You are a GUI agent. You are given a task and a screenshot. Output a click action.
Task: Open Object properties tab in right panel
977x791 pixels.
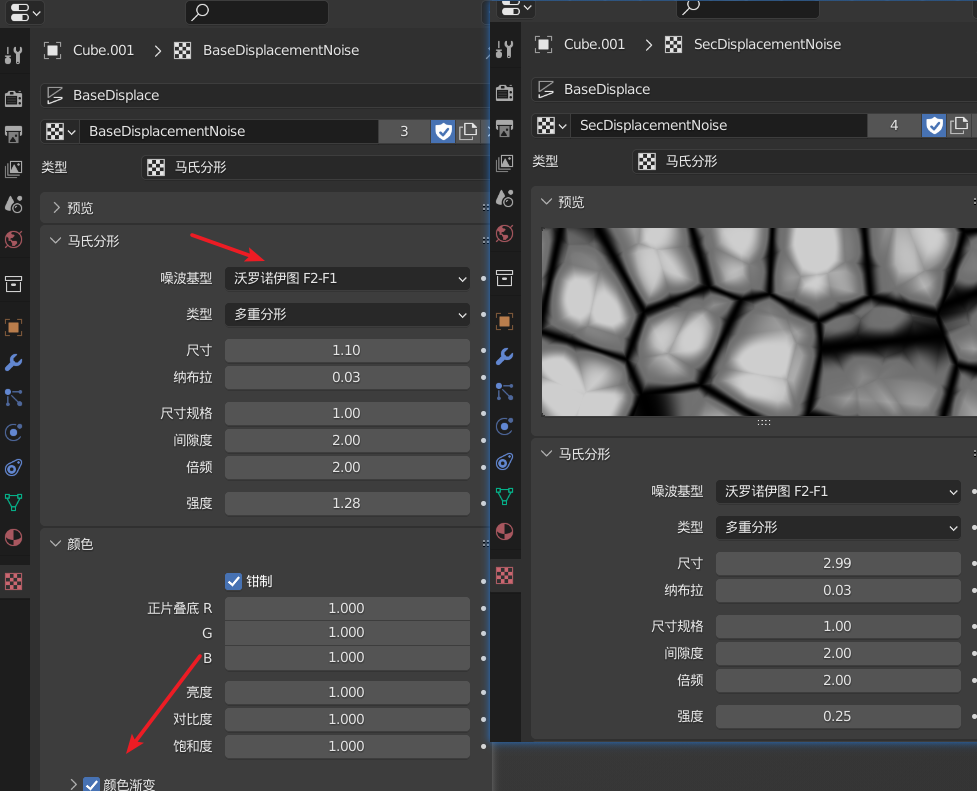coord(505,321)
